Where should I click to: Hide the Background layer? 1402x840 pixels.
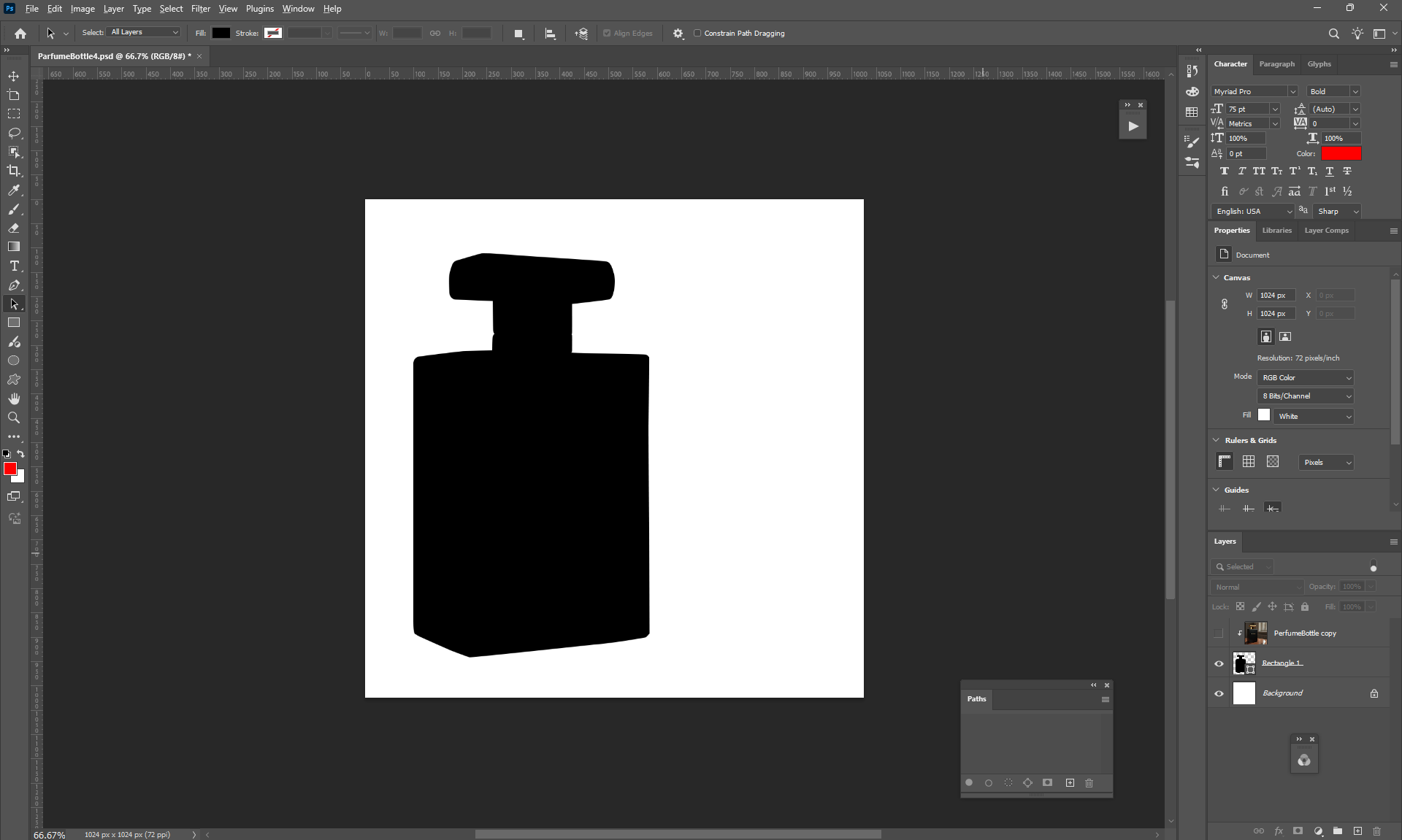click(1219, 693)
